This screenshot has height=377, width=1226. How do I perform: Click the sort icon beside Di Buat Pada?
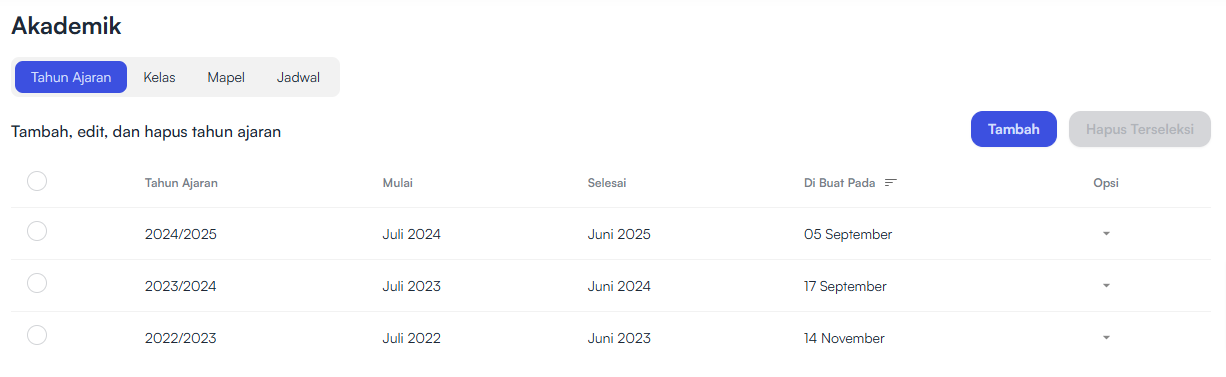(x=891, y=182)
